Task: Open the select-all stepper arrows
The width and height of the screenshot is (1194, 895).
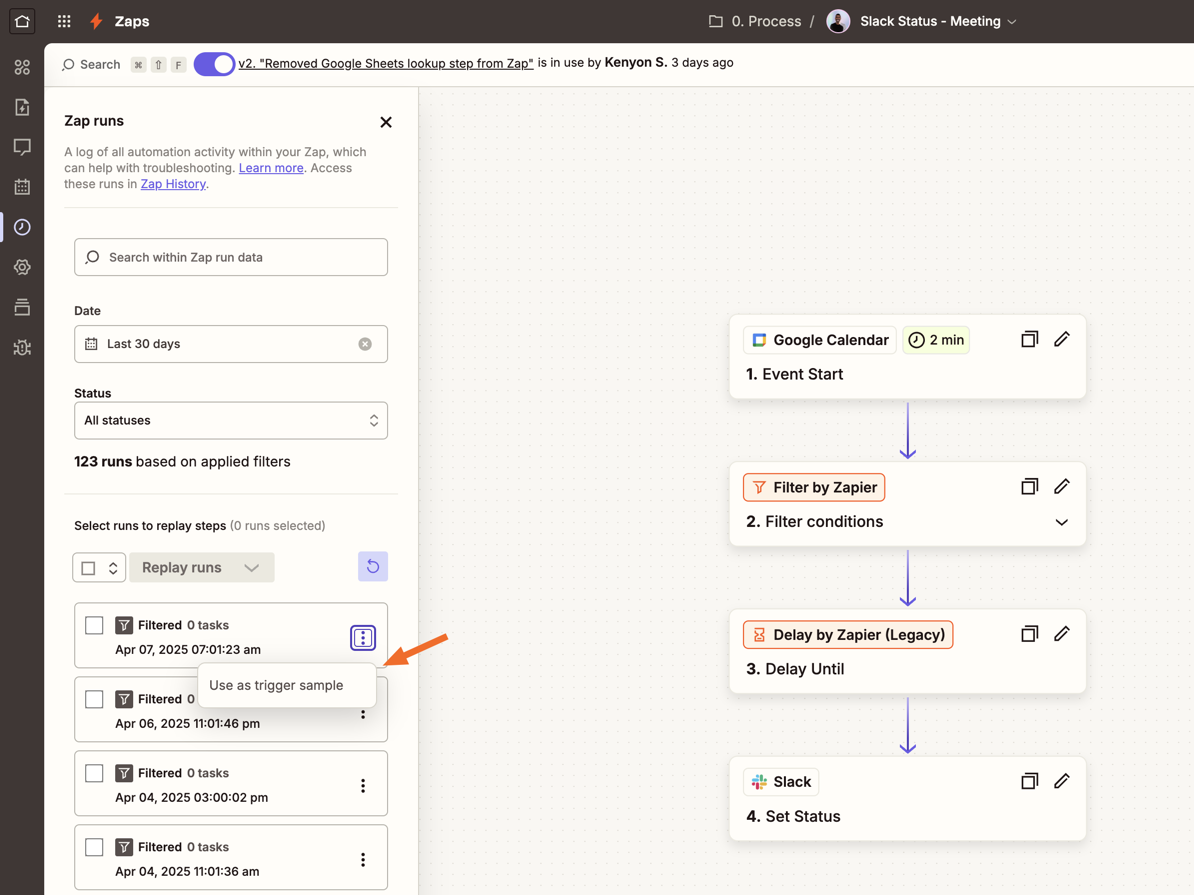Action: click(x=113, y=568)
